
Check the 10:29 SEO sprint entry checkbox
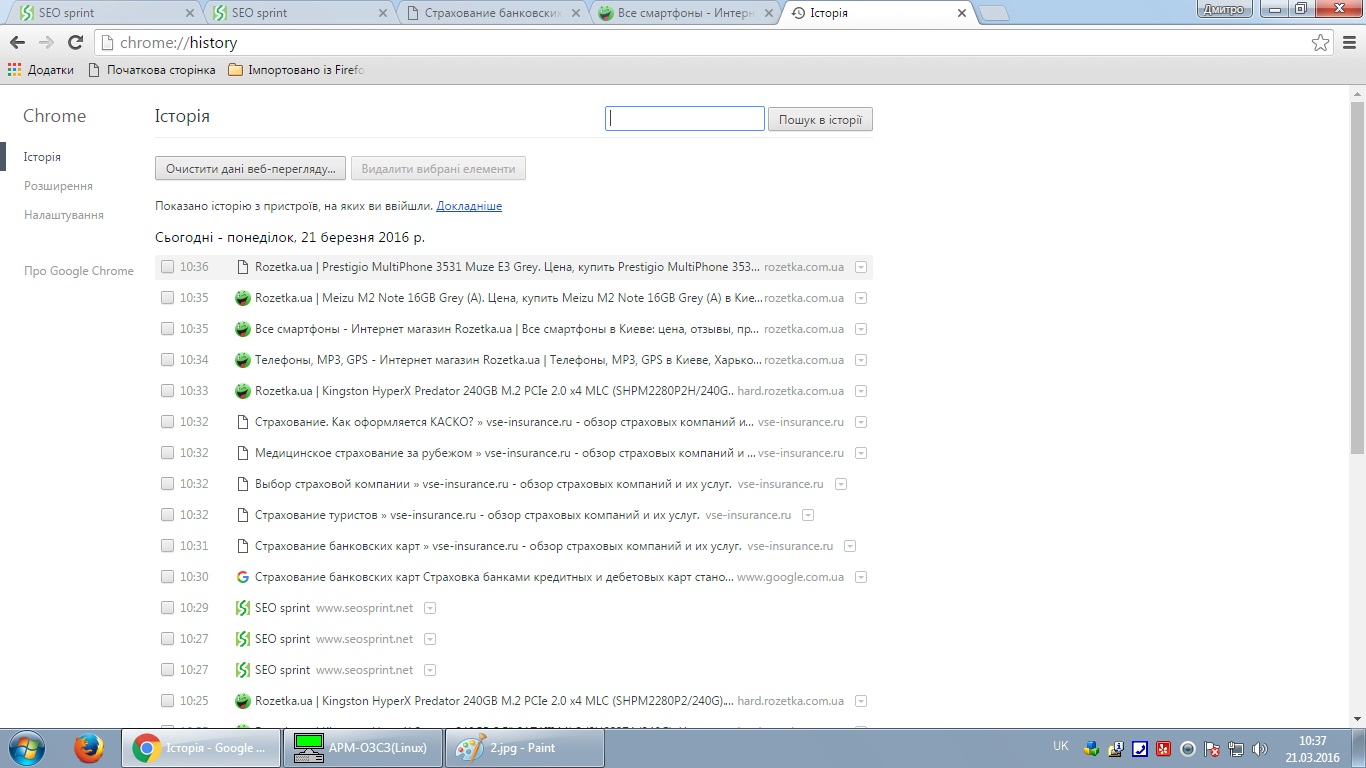tap(167, 608)
